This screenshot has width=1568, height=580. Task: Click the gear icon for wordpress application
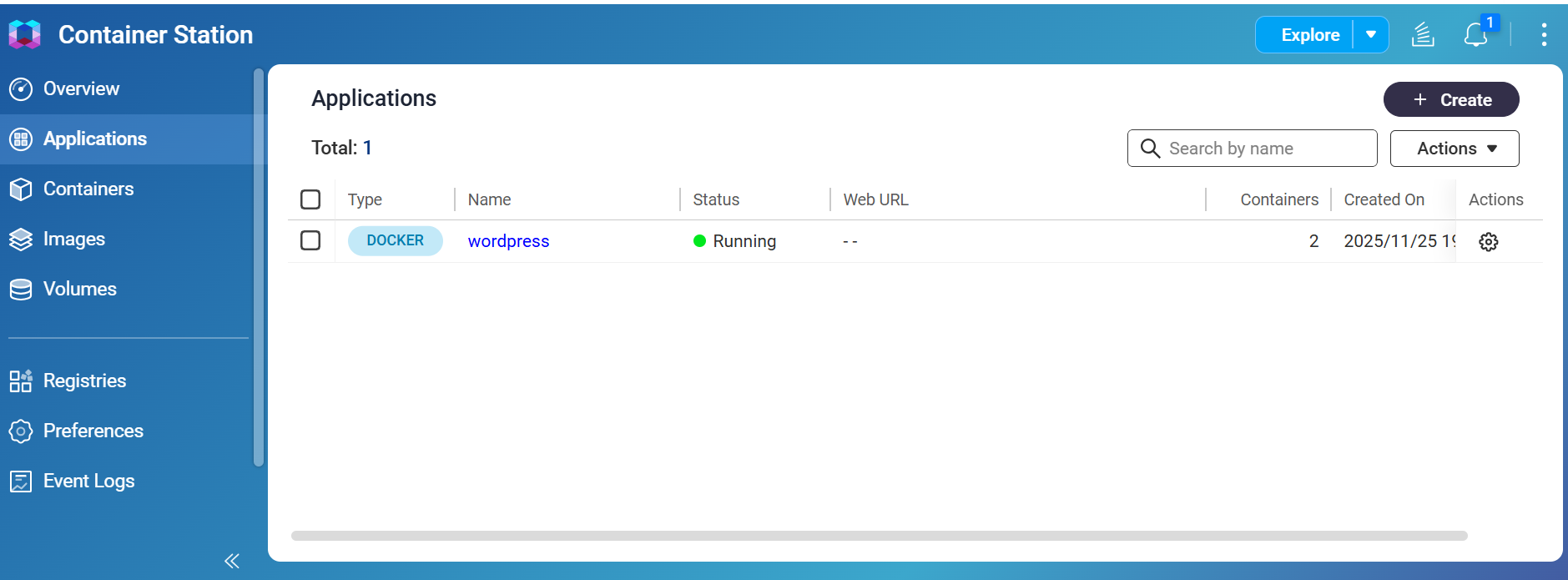[1488, 242]
